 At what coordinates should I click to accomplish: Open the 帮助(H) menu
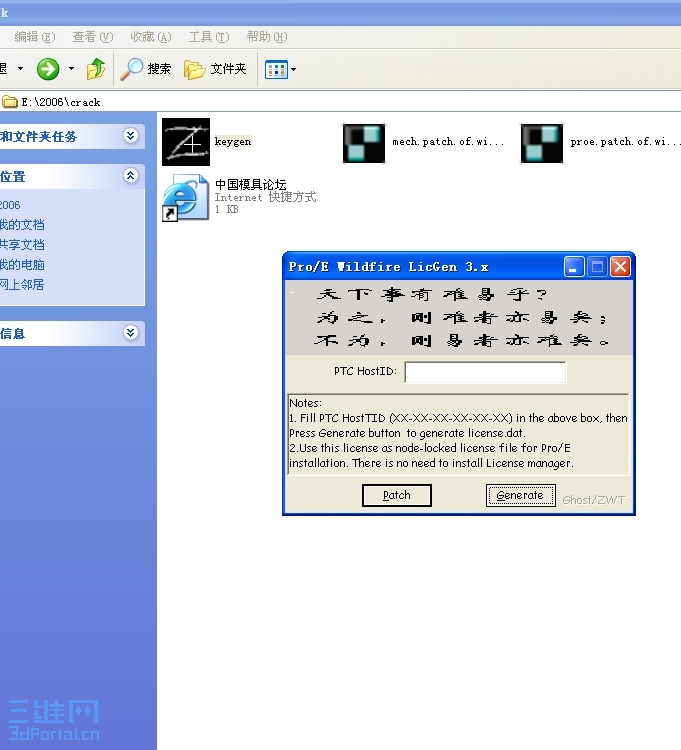(x=267, y=37)
